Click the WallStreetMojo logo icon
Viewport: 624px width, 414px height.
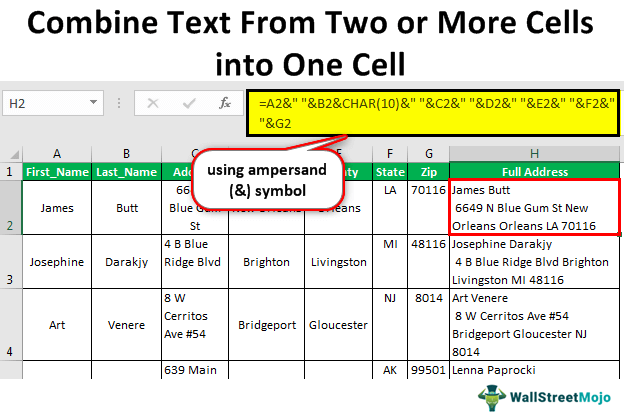pos(492,391)
